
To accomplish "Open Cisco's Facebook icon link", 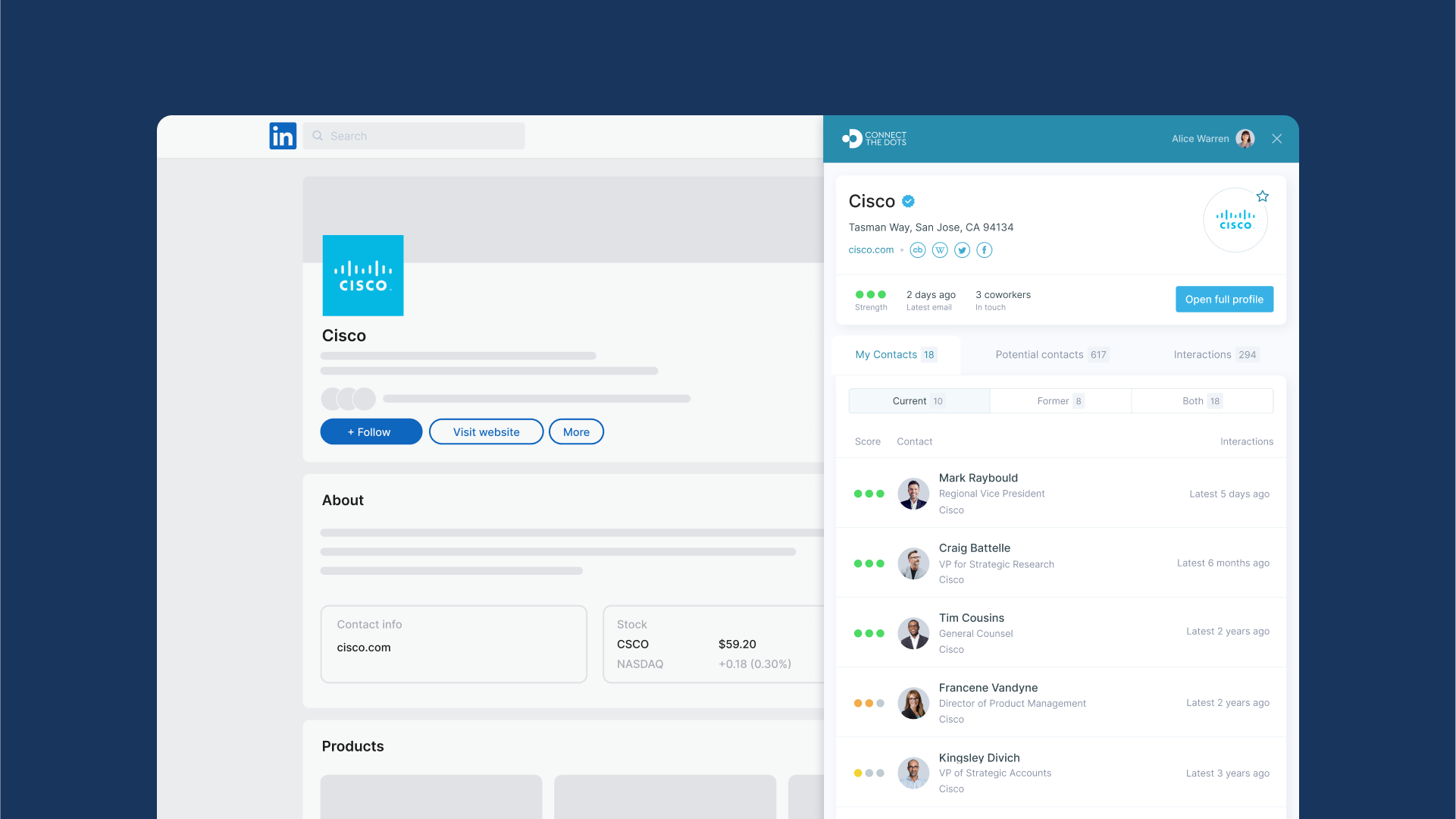I will coord(984,250).
